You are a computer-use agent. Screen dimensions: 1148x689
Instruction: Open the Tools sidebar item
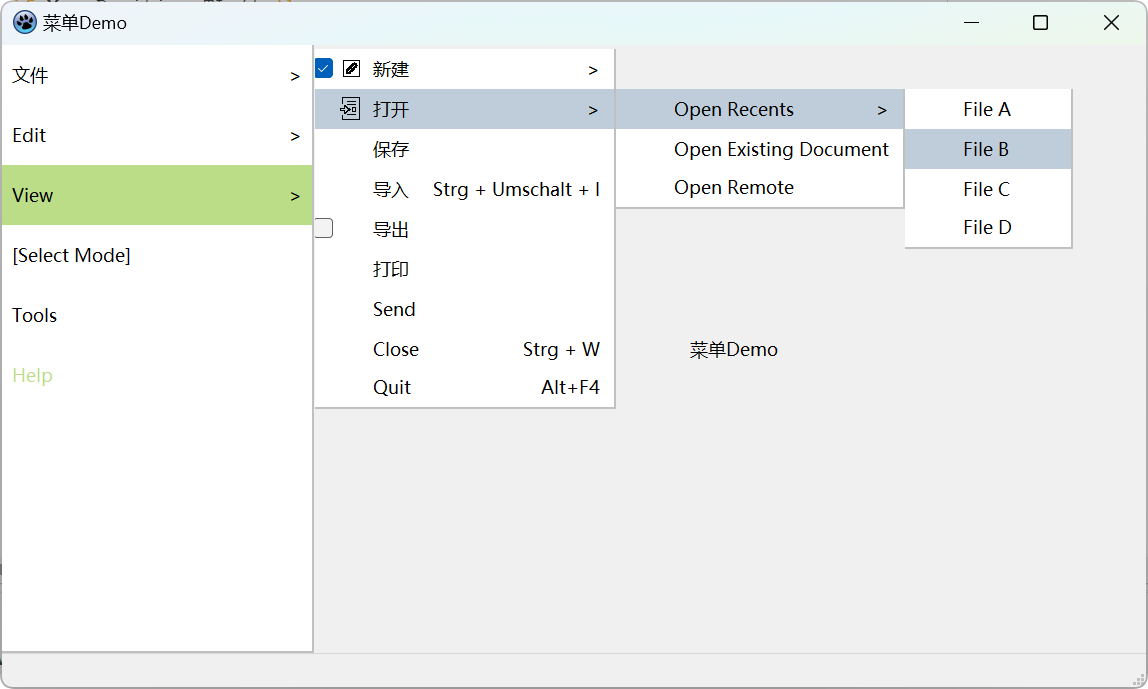tap(35, 315)
